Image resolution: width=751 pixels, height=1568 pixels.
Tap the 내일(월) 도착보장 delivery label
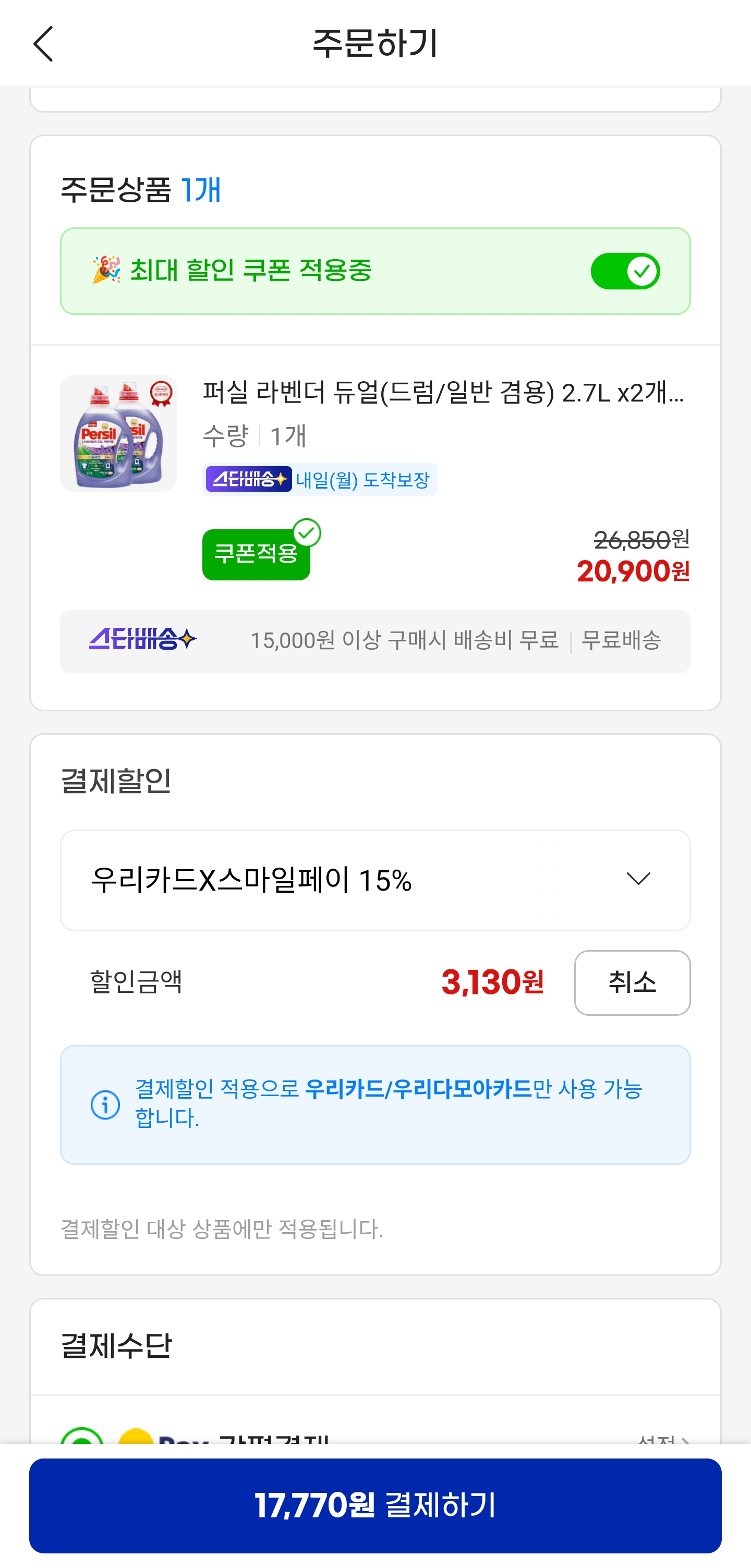pos(362,480)
